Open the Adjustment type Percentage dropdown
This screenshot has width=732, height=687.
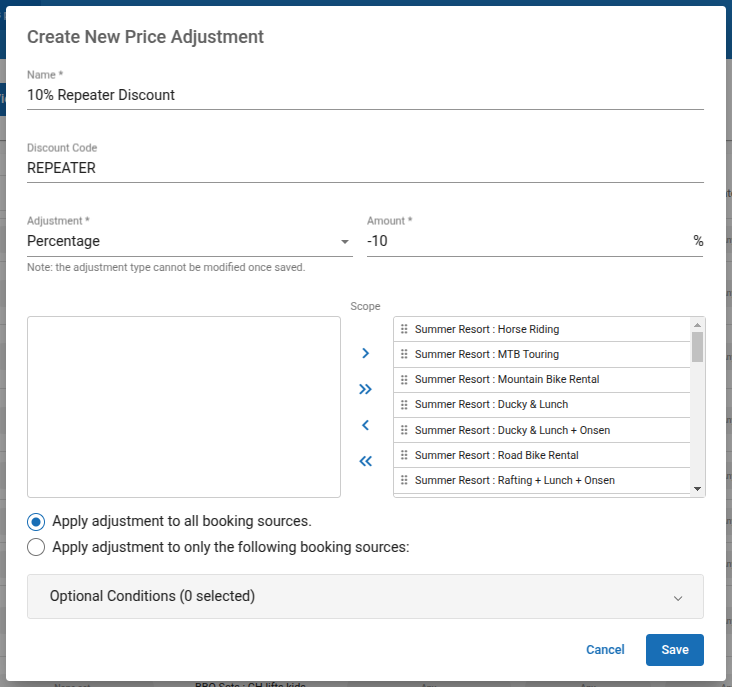coord(189,241)
